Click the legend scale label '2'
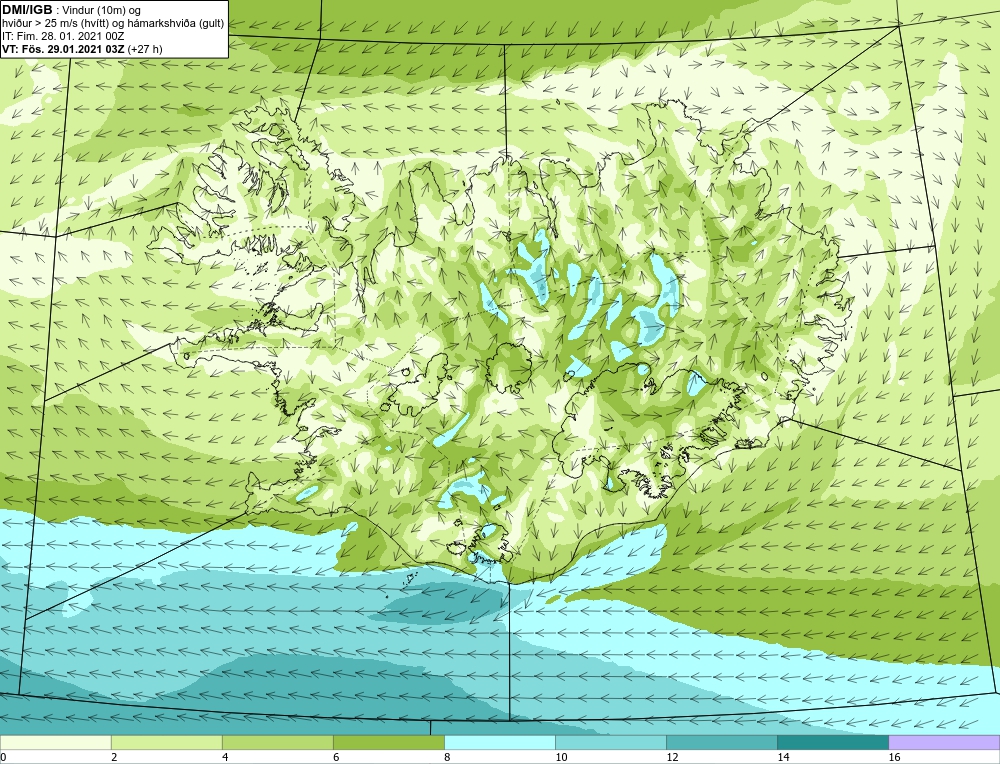Screen dimensions: 1000x764 114,757
